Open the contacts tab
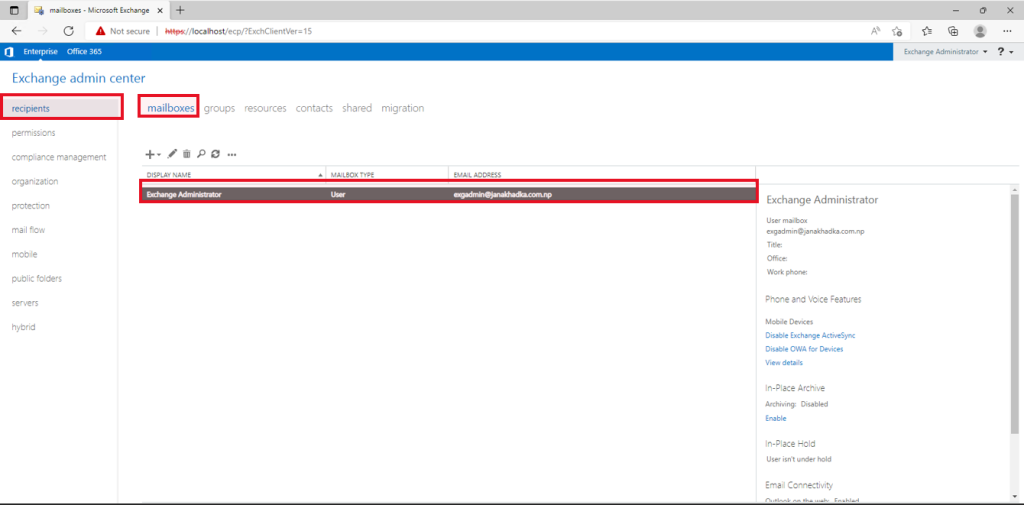 pyautogui.click(x=314, y=108)
